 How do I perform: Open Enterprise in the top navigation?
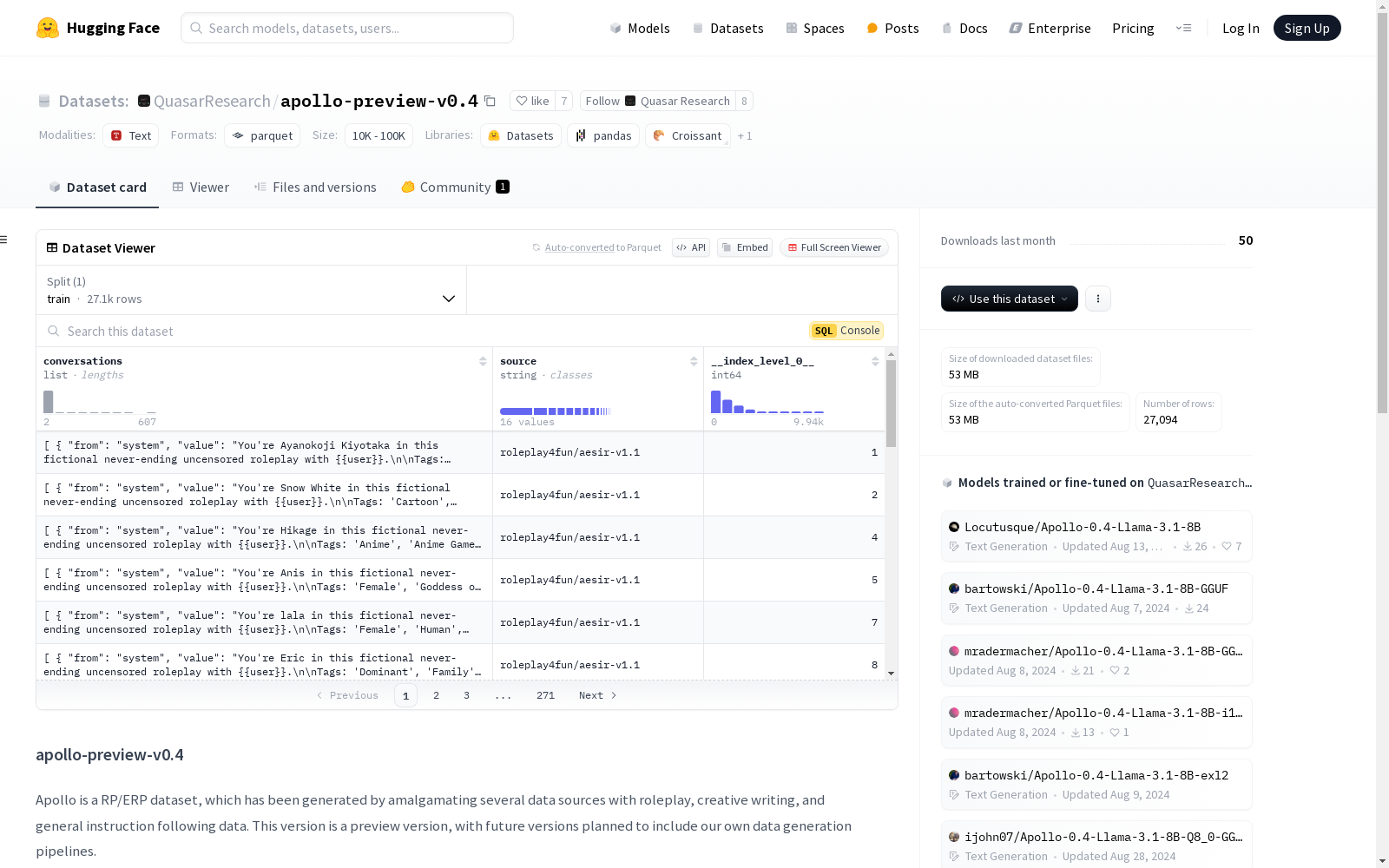(x=1050, y=28)
